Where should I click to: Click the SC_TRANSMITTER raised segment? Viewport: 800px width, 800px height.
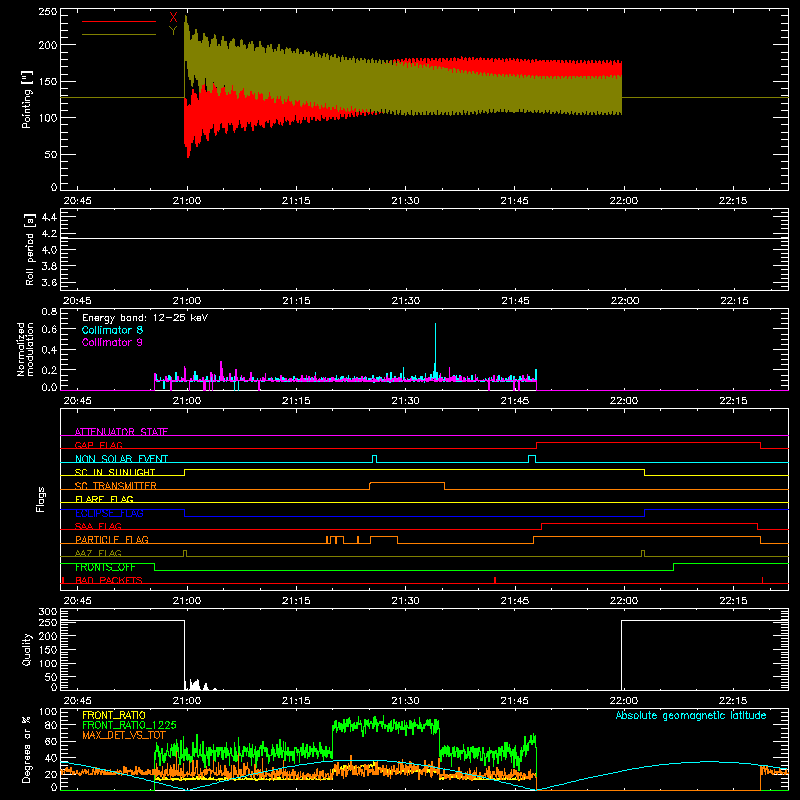[x=407, y=483]
